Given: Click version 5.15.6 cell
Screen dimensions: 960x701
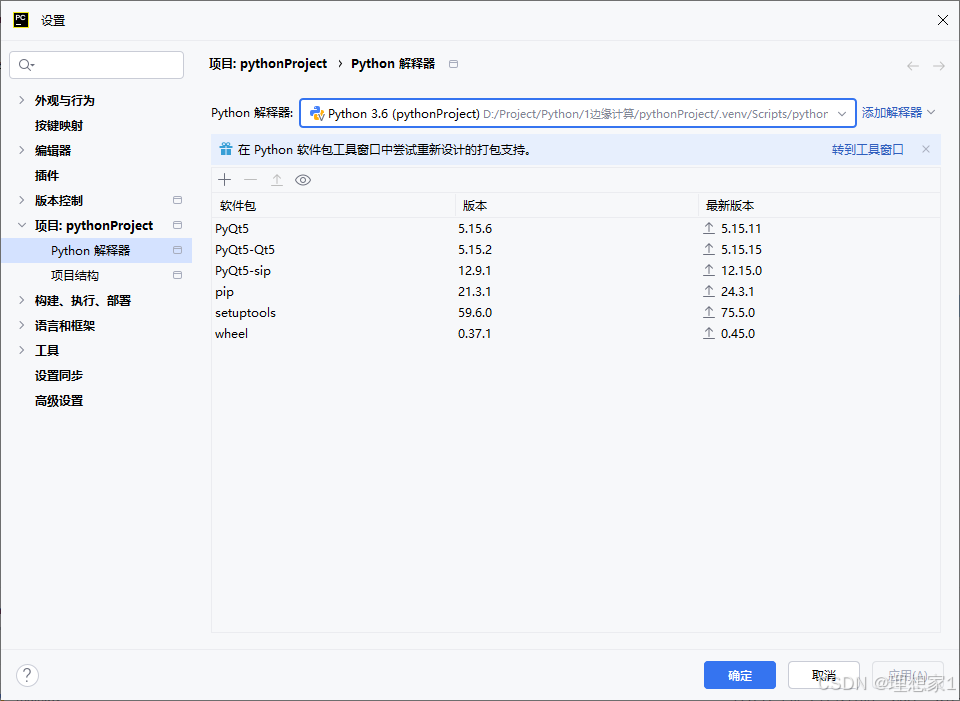Looking at the screenshot, I should coord(475,228).
